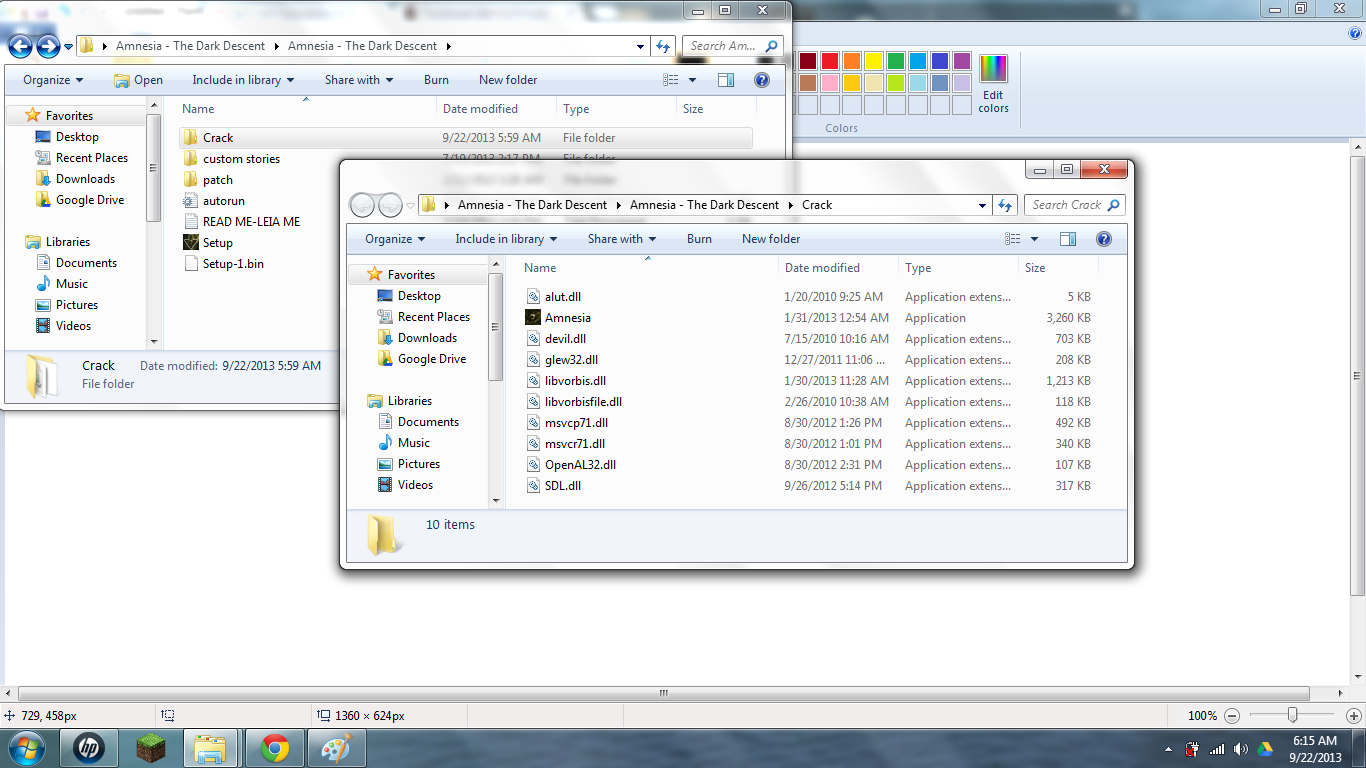This screenshot has height=768, width=1366.
Task: Select the yellow color swatch in Paint
Action: tap(873, 61)
